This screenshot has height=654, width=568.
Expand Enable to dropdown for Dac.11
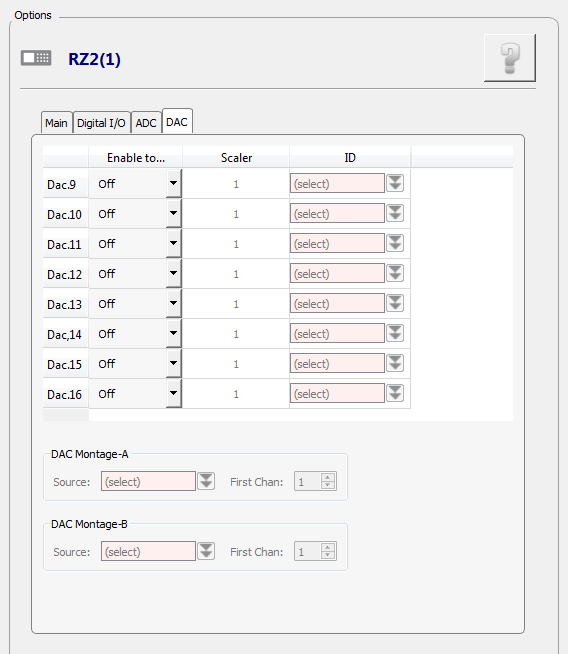(173, 244)
